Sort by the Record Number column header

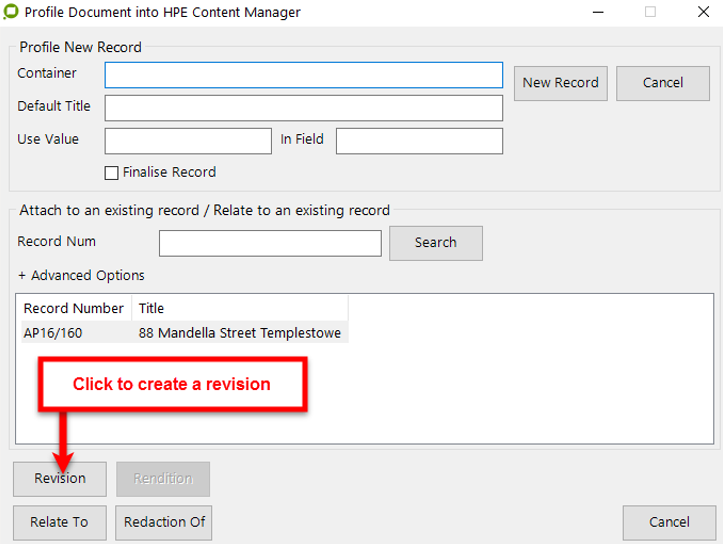point(74,308)
